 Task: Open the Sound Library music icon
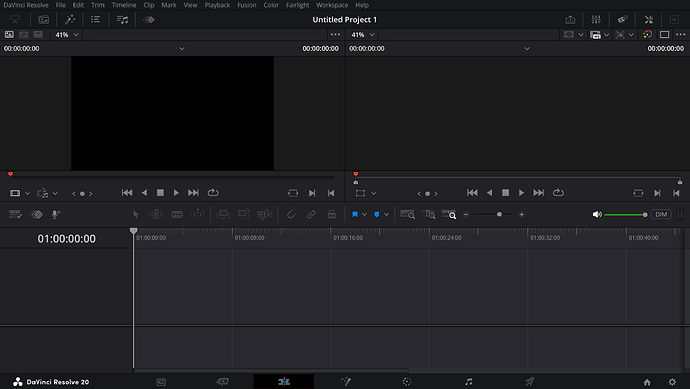[122, 19]
